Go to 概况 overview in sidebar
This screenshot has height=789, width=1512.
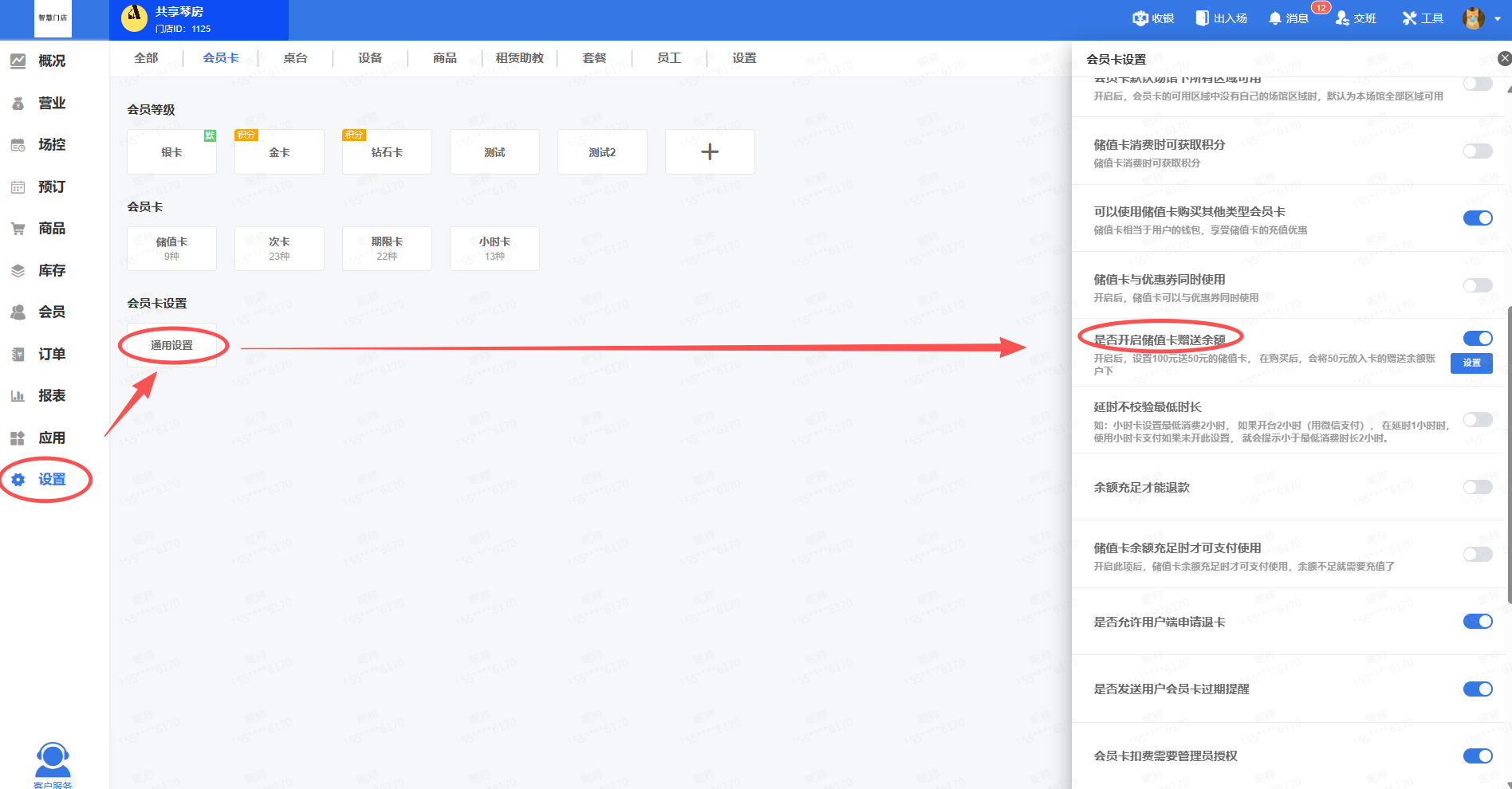tap(52, 61)
